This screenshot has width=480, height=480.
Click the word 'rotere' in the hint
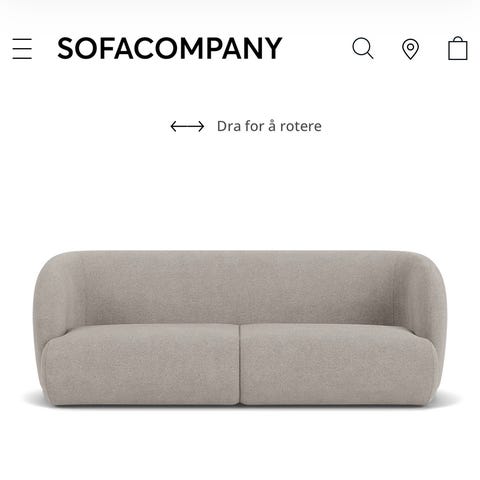point(301,126)
